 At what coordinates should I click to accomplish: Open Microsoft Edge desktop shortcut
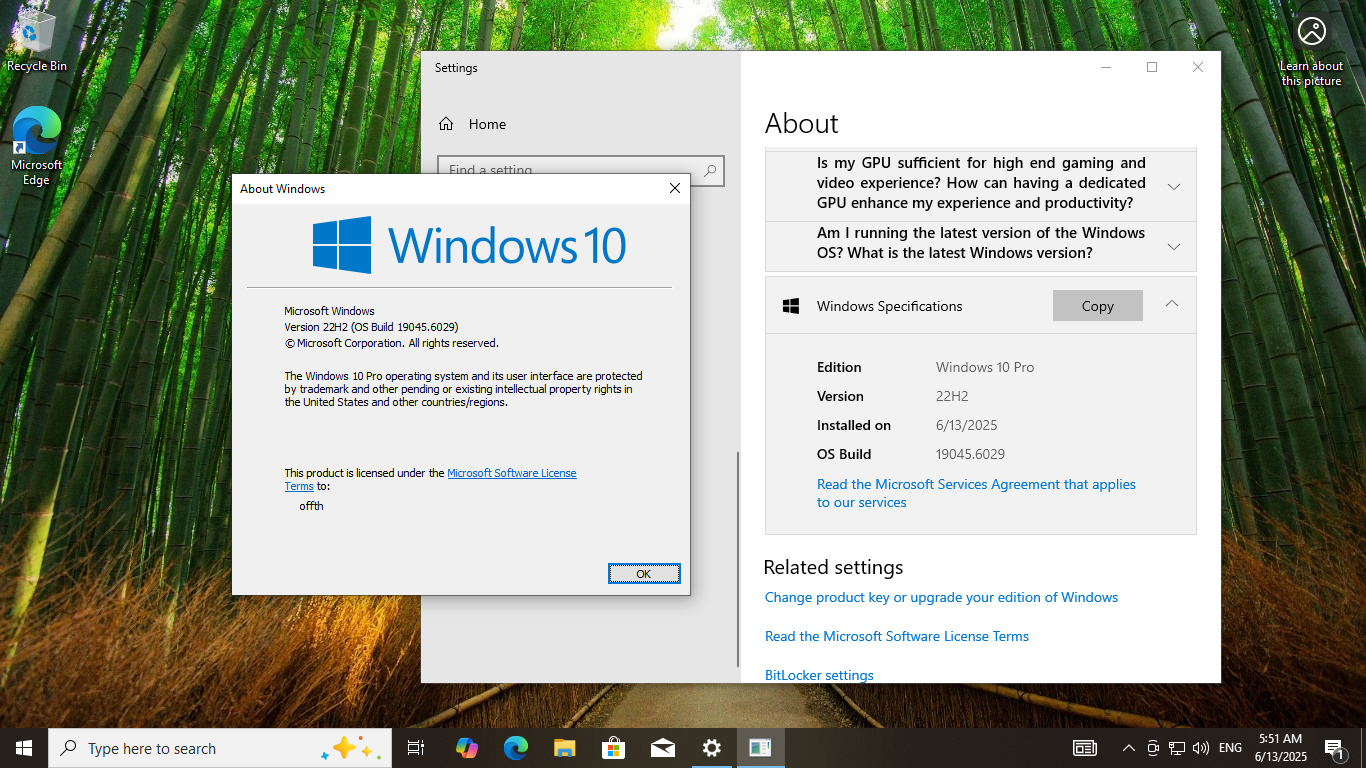pyautogui.click(x=36, y=146)
